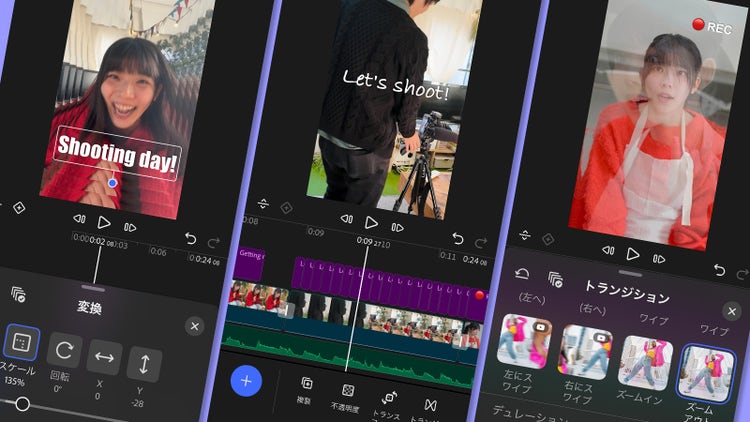Expand timeline height icon in right phone
This screenshot has height=422, width=750.
click(x=525, y=235)
